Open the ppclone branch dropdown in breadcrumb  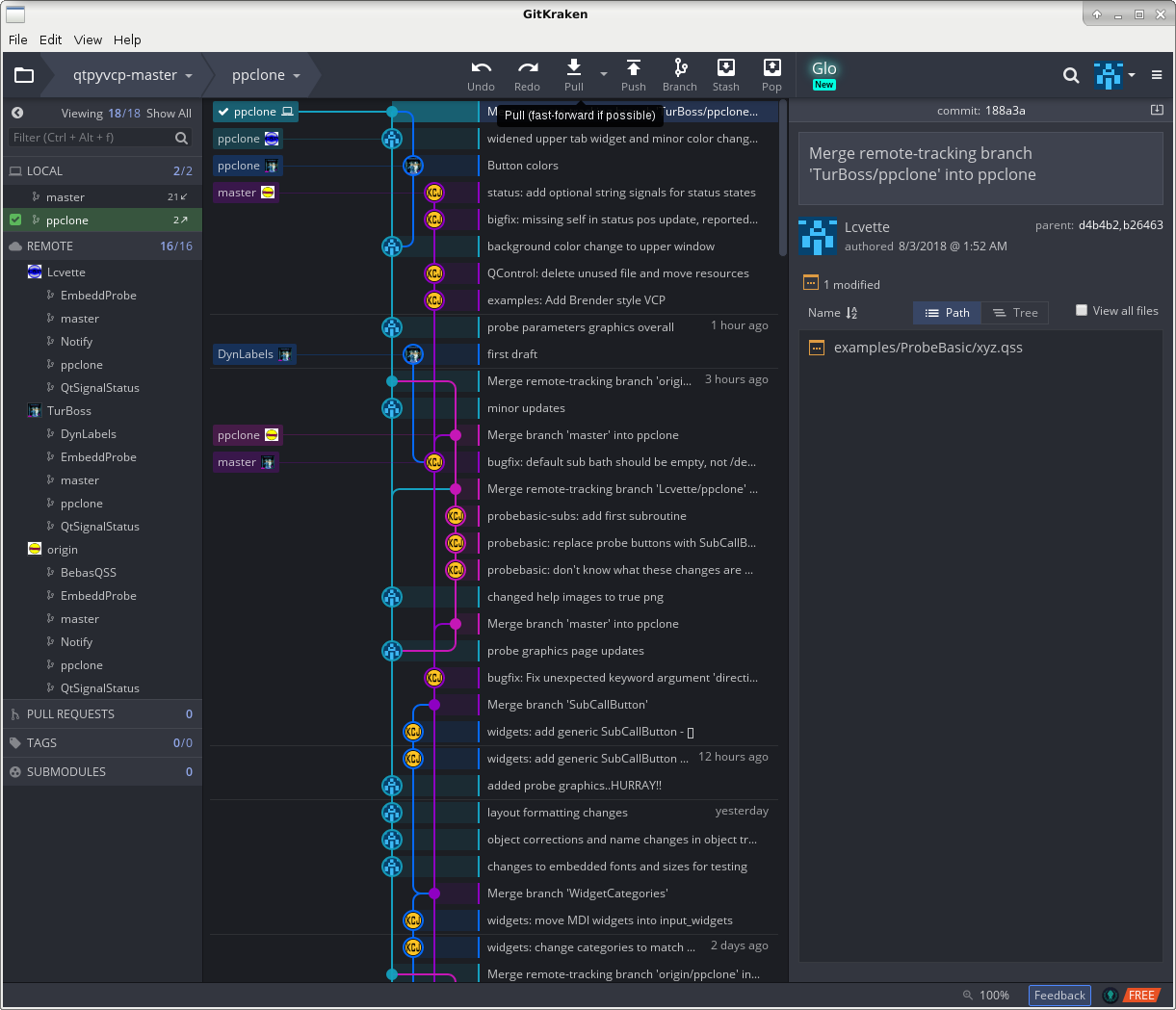click(x=266, y=75)
